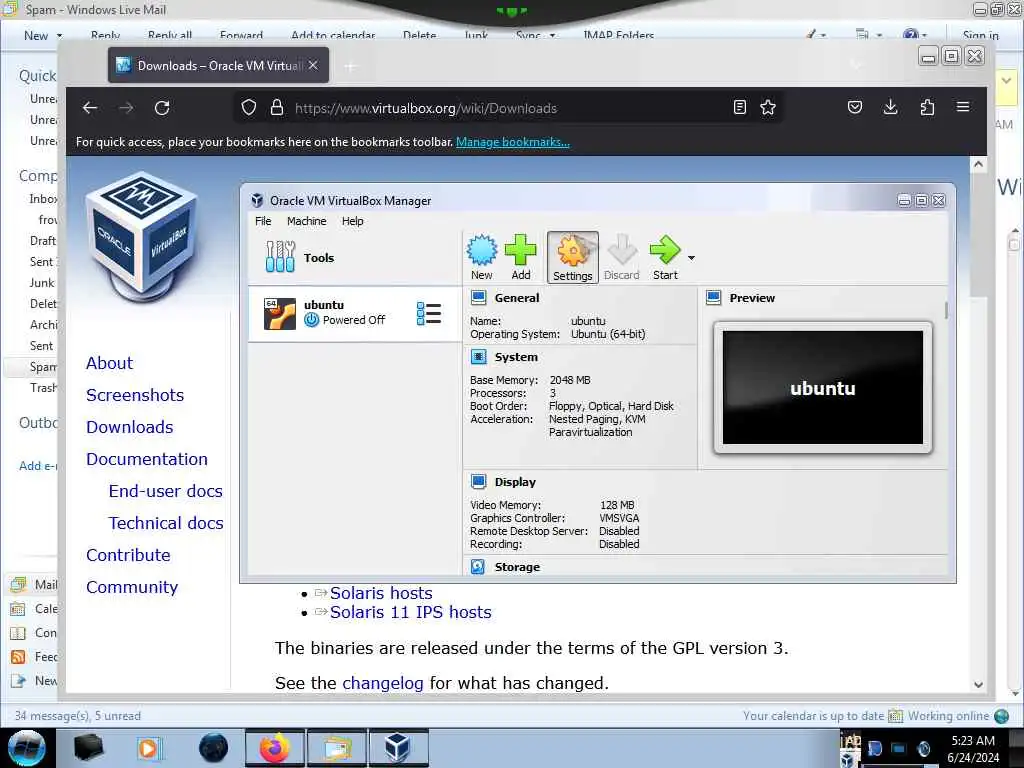Viewport: 1024px width, 768px height.
Task: Open the Settings gear in VirtualBox Manager
Action: coord(572,257)
